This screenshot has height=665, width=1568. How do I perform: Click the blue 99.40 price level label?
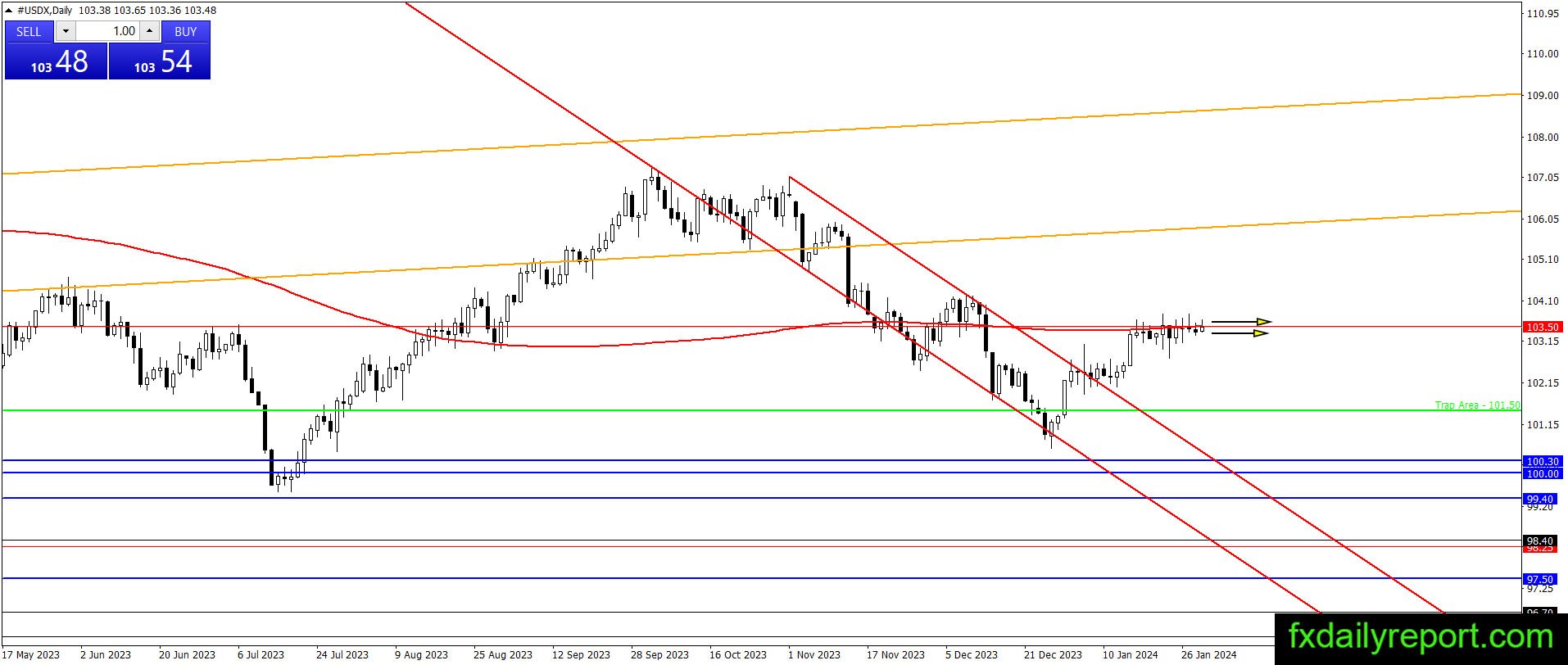coord(1539,499)
